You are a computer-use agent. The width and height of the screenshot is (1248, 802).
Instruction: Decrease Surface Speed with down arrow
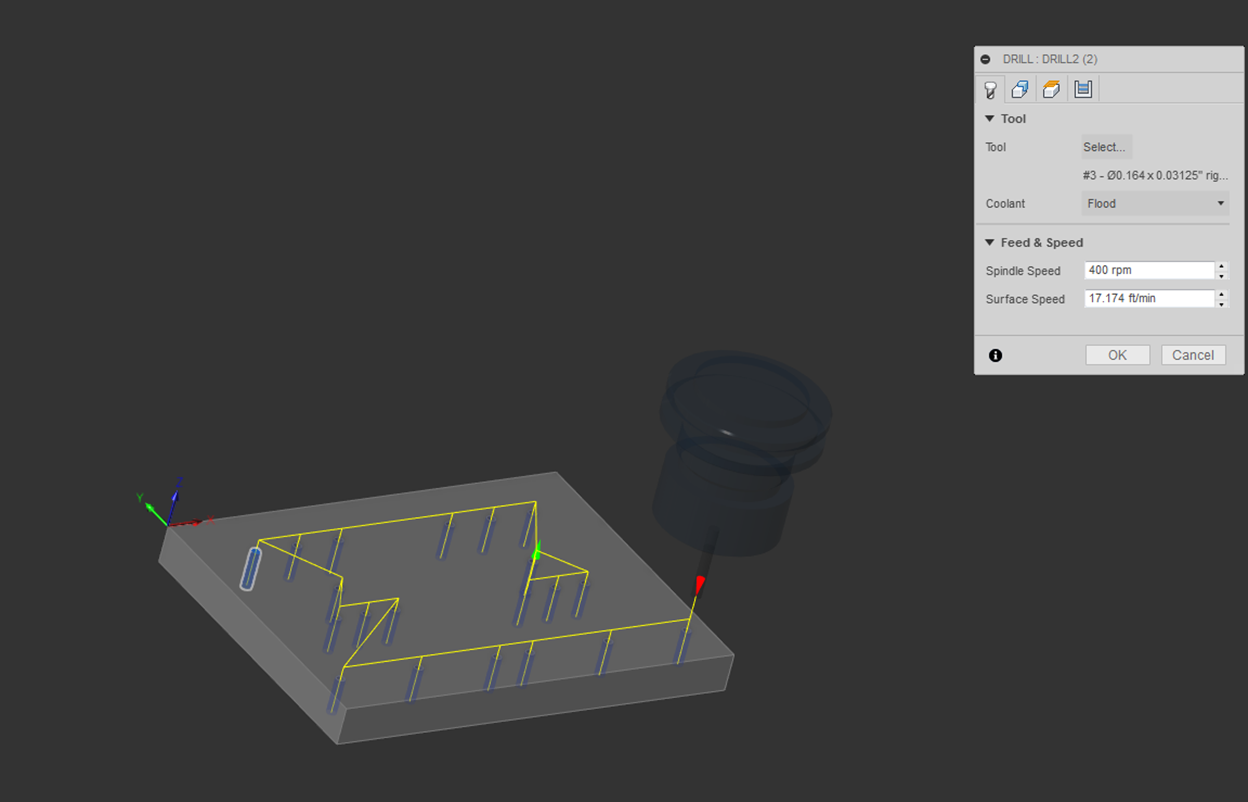click(1222, 303)
